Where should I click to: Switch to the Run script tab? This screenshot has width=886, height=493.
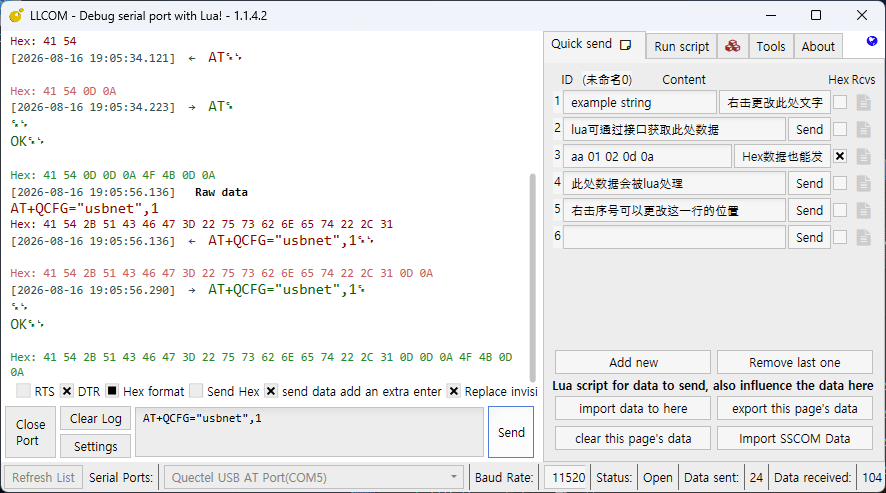681,46
